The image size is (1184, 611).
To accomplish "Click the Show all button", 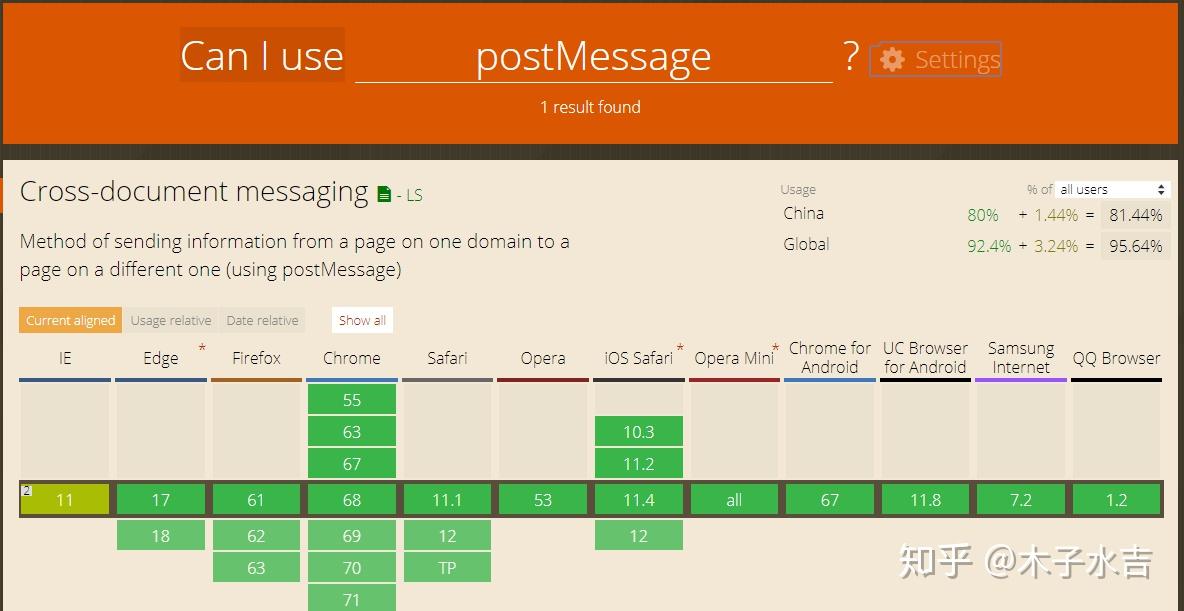I will [x=361, y=319].
